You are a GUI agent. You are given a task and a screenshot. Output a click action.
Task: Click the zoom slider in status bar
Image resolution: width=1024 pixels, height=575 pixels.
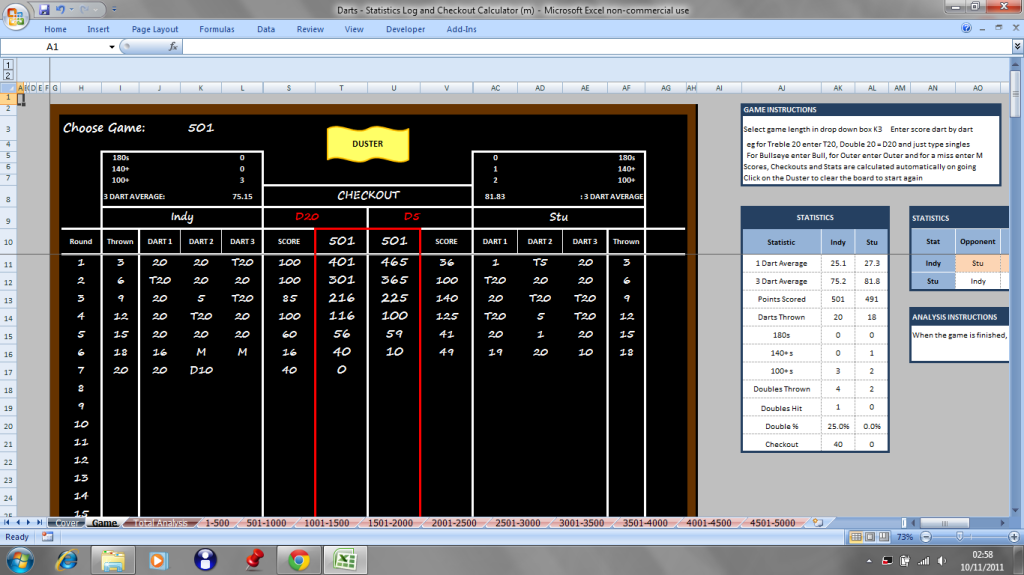point(960,537)
